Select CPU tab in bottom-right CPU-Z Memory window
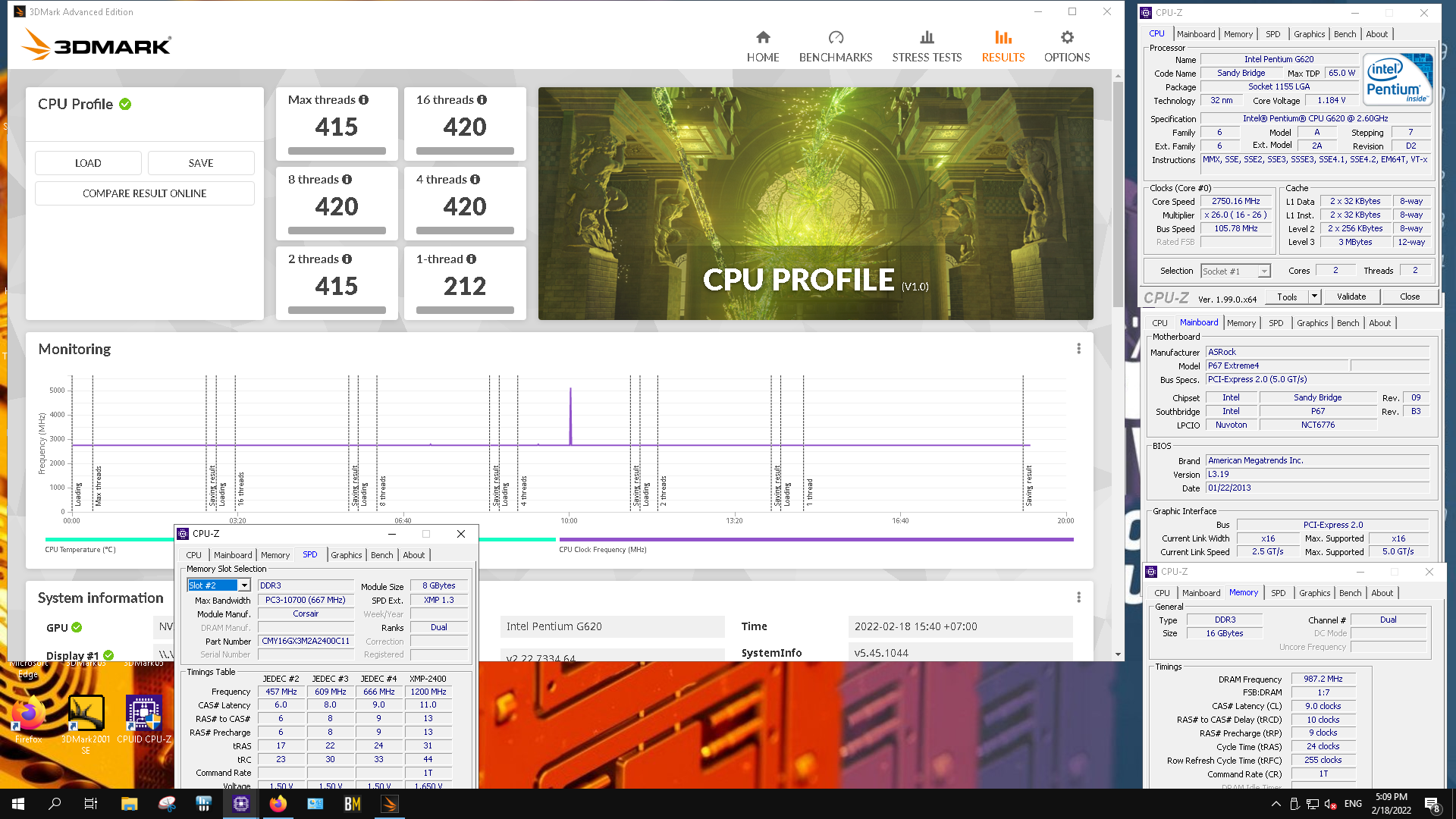The image size is (1456, 819). click(x=1162, y=593)
